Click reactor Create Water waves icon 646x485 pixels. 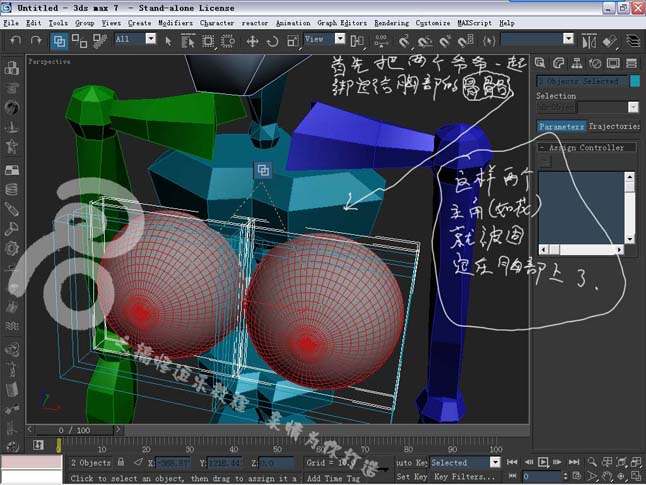[12, 327]
